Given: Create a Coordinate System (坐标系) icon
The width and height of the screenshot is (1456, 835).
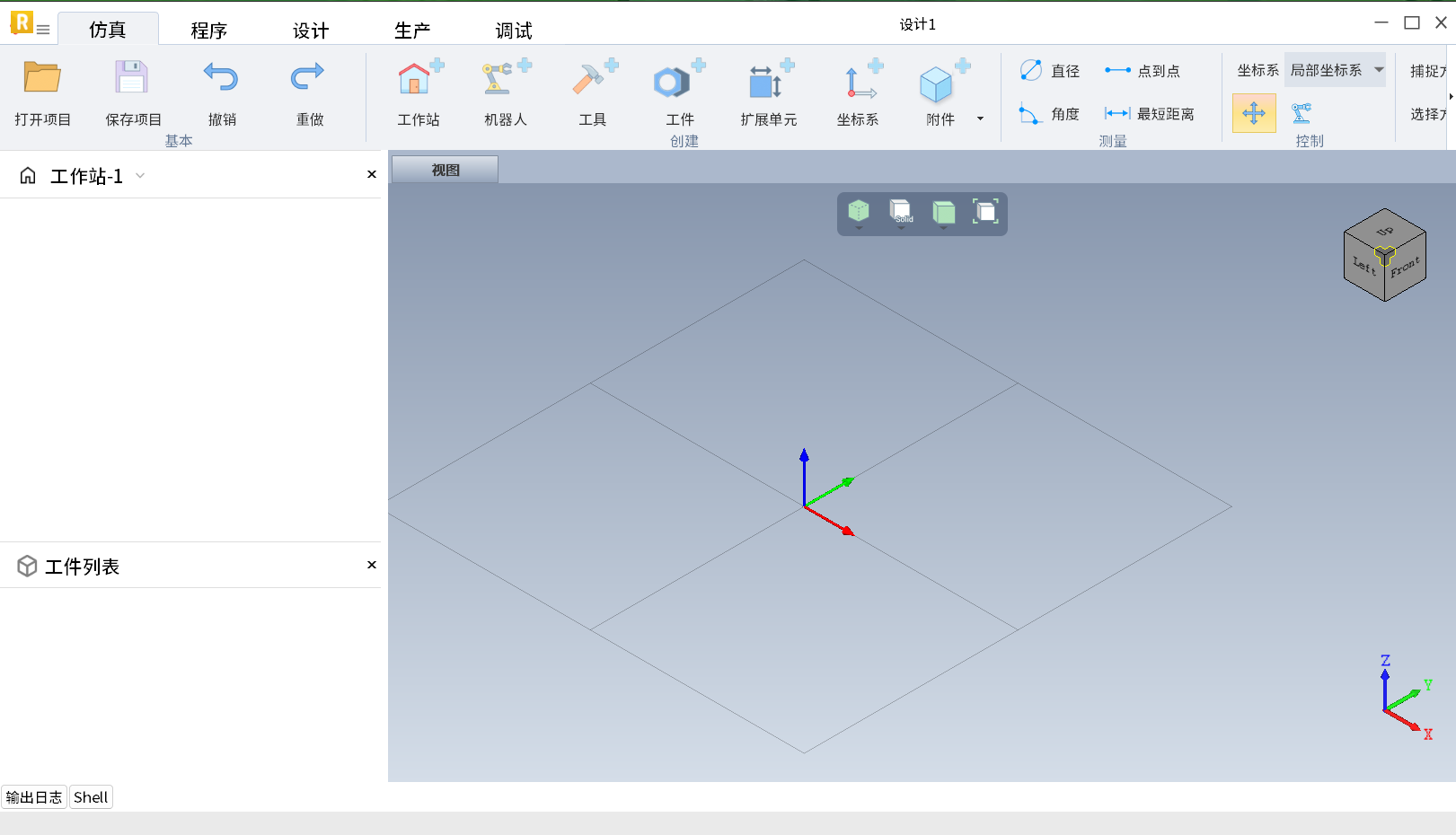Looking at the screenshot, I should pyautogui.click(x=858, y=81).
